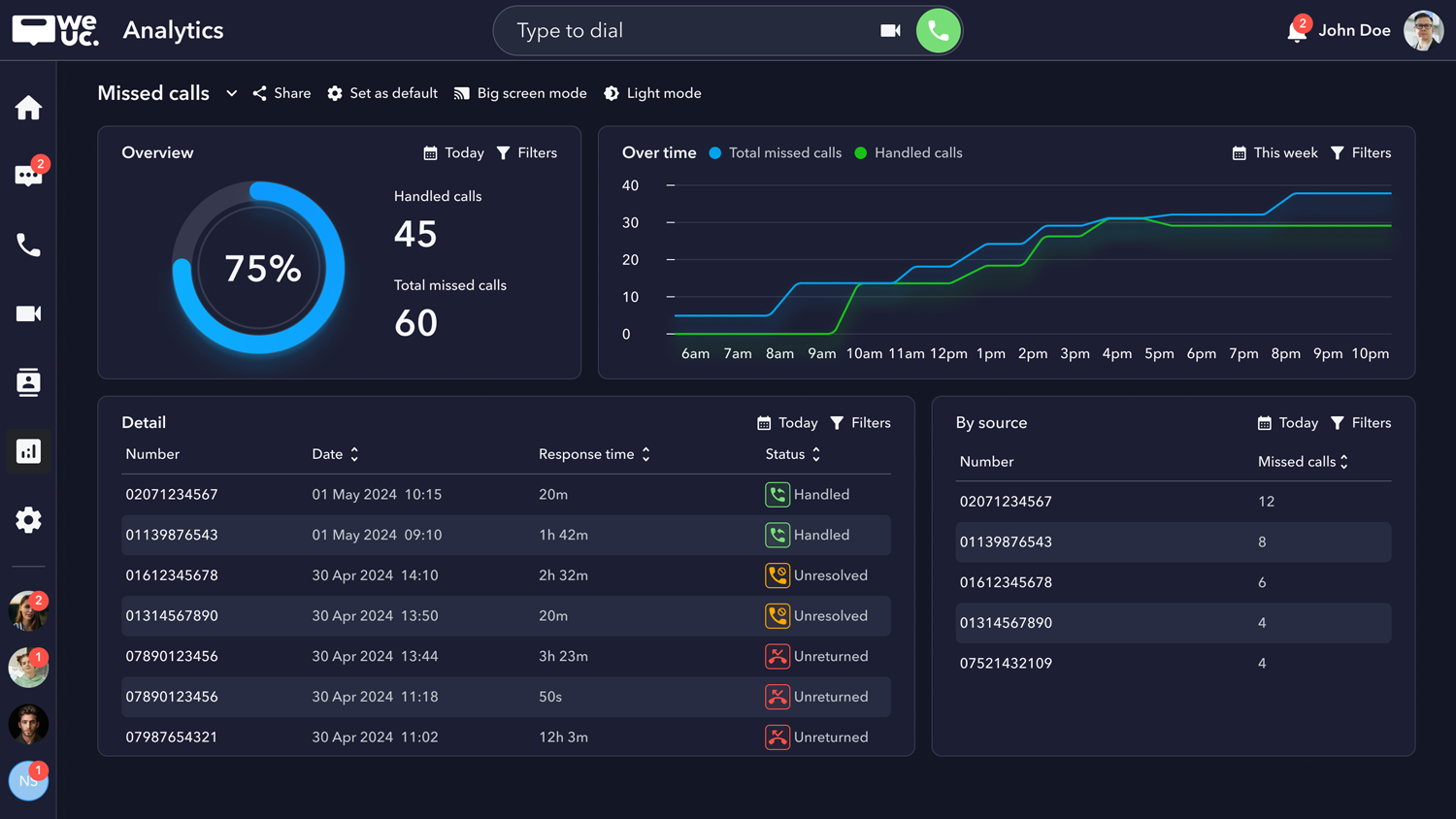
Task: Click the Type to dial field
Action: pyautogui.click(x=679, y=31)
